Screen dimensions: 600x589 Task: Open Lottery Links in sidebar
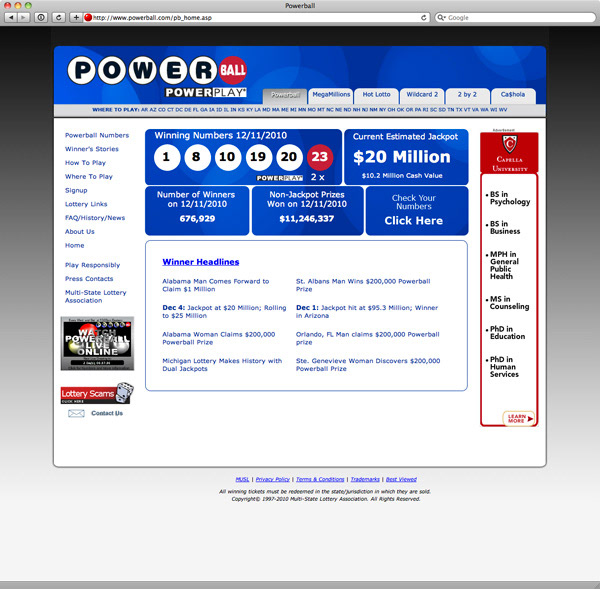coord(86,204)
